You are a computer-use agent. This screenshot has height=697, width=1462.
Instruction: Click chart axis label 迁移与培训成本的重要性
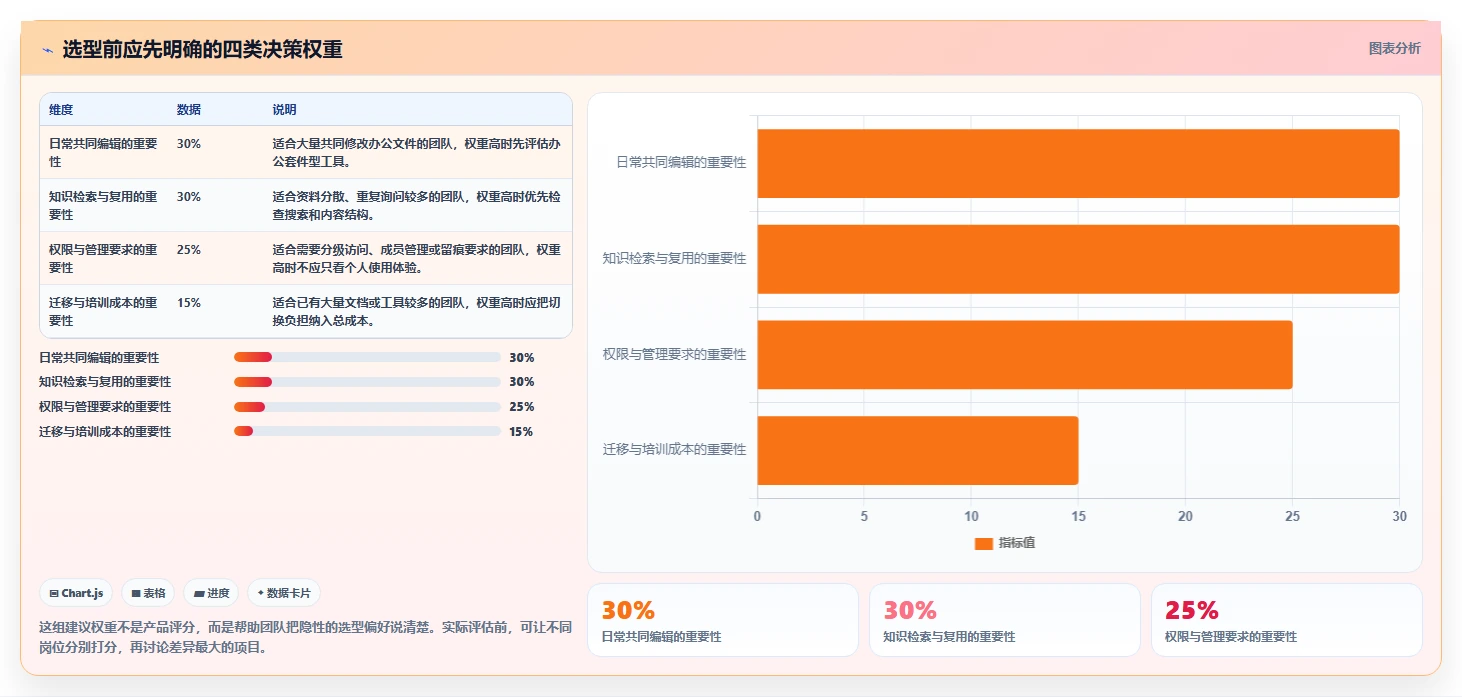[674, 450]
